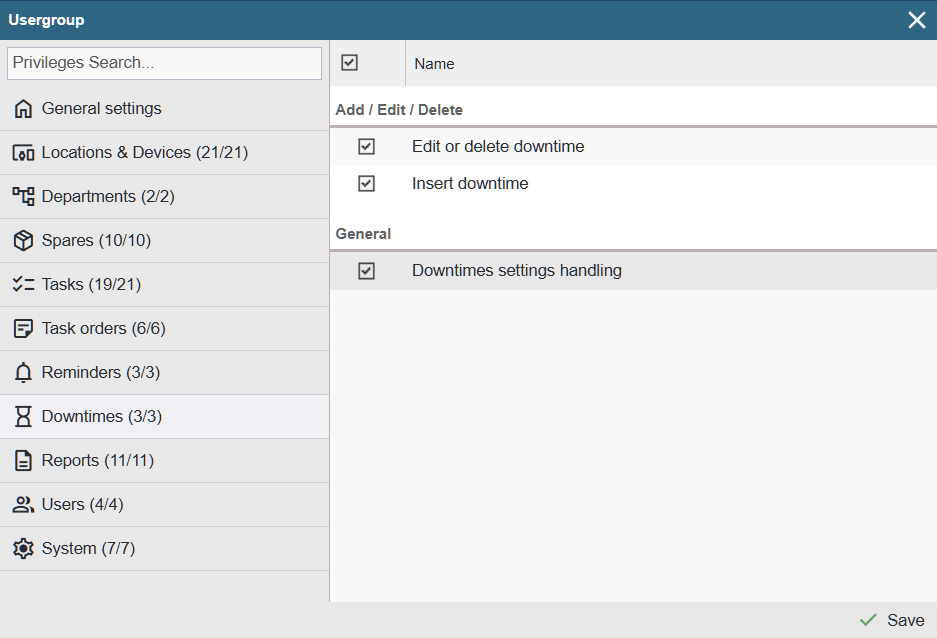937x638 pixels.
Task: Open the Reports (11/11) category
Action: 98,461
